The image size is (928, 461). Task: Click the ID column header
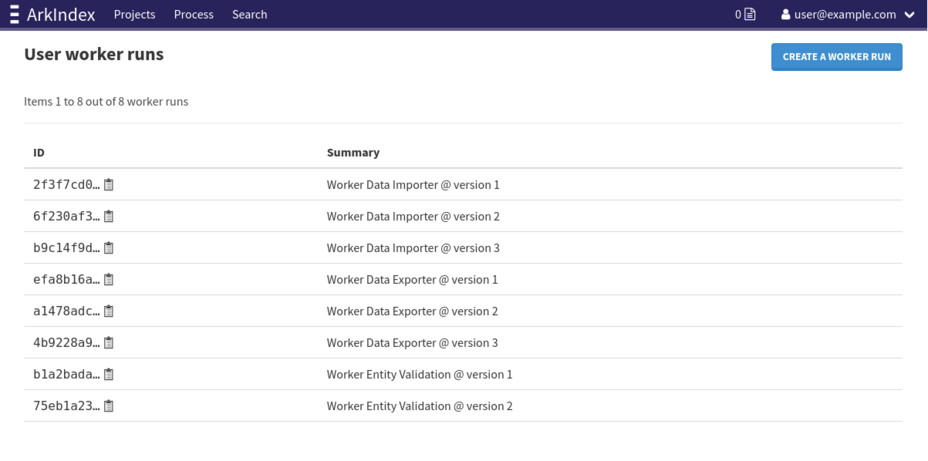point(38,153)
